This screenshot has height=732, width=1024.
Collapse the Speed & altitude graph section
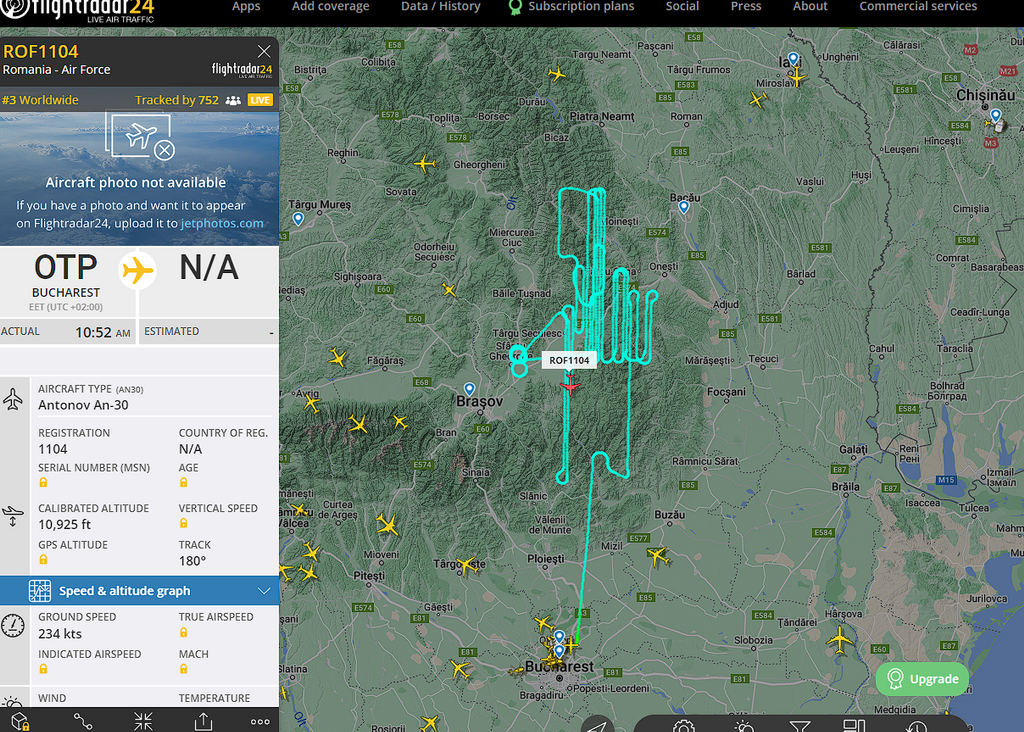264,591
